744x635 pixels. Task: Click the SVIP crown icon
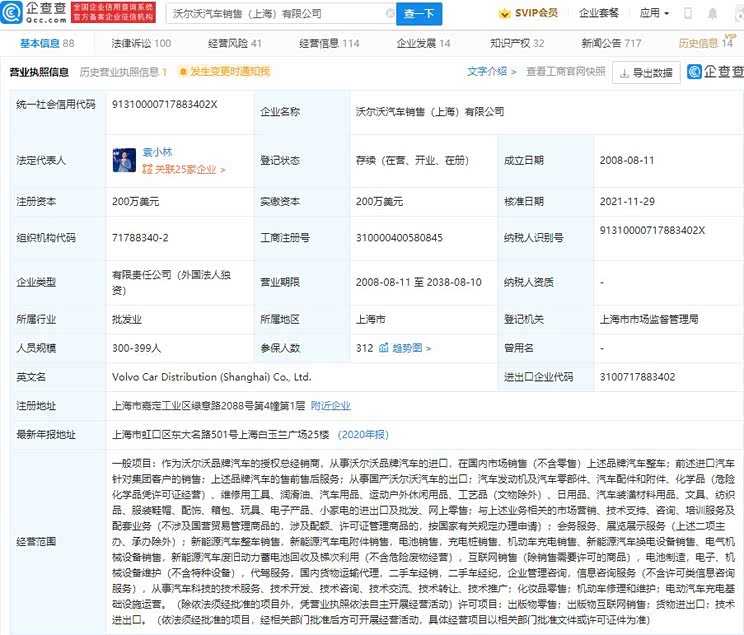[504, 13]
